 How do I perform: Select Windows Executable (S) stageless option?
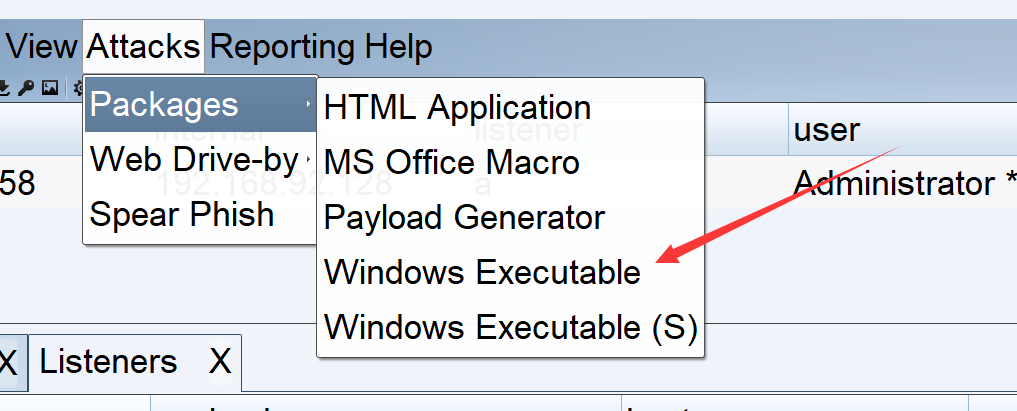(510, 327)
